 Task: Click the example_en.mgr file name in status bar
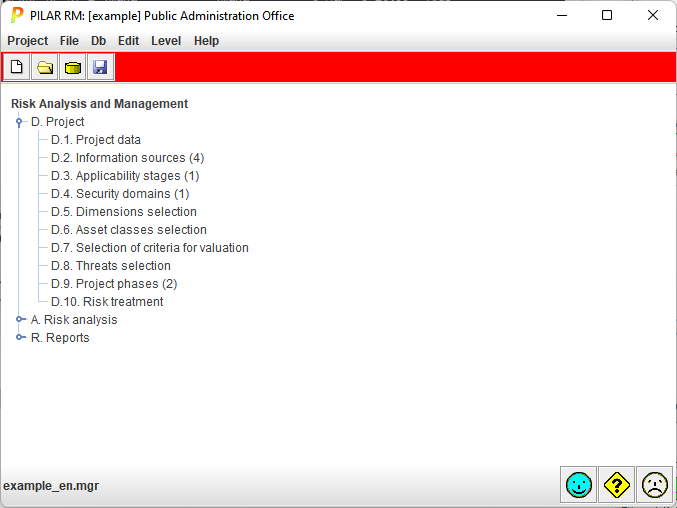click(x=51, y=486)
